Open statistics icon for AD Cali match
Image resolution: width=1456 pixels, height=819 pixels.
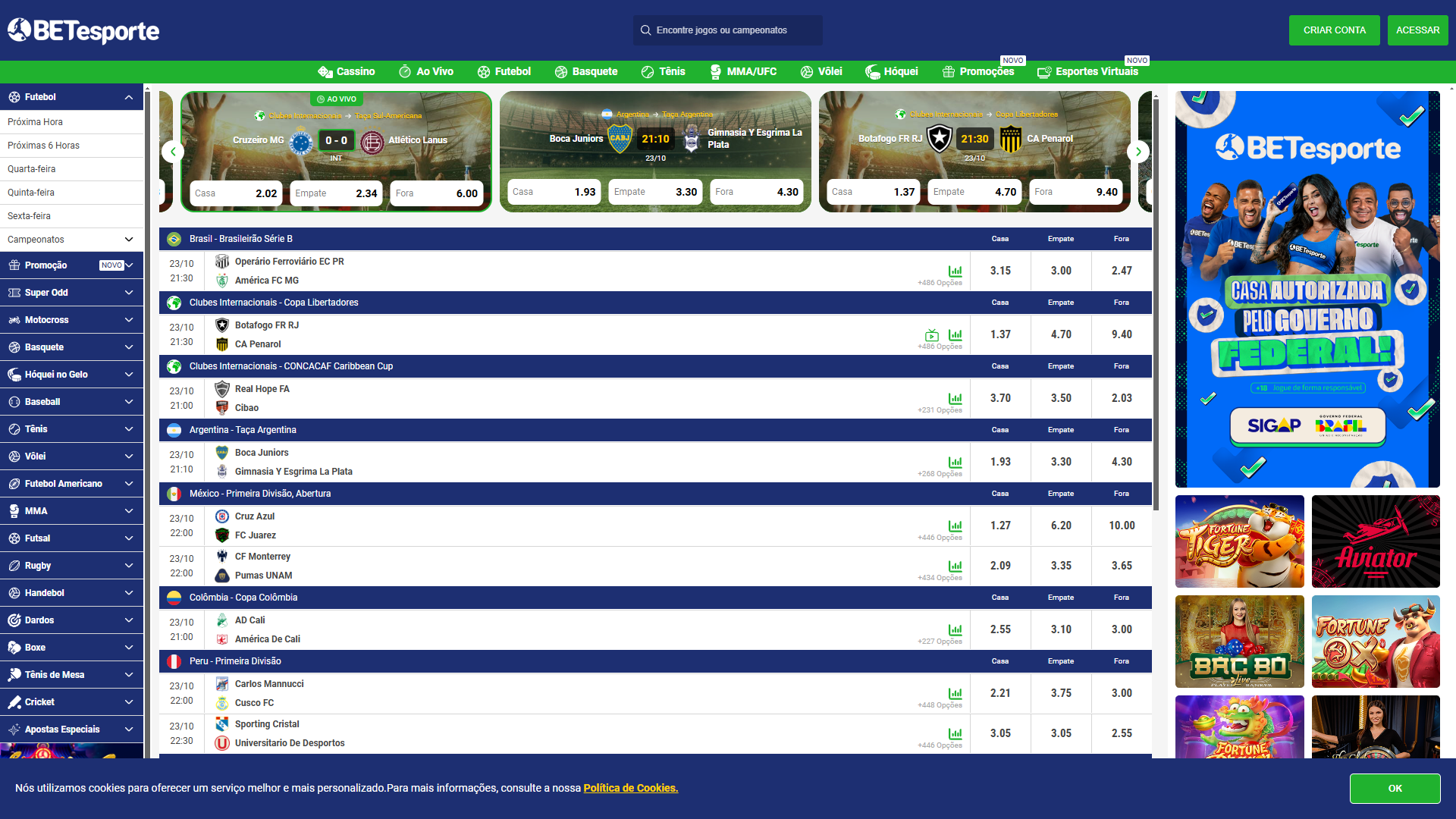955,629
